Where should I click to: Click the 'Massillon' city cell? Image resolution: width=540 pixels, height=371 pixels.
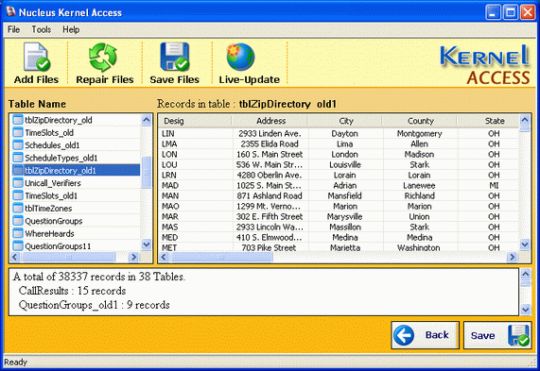345,227
